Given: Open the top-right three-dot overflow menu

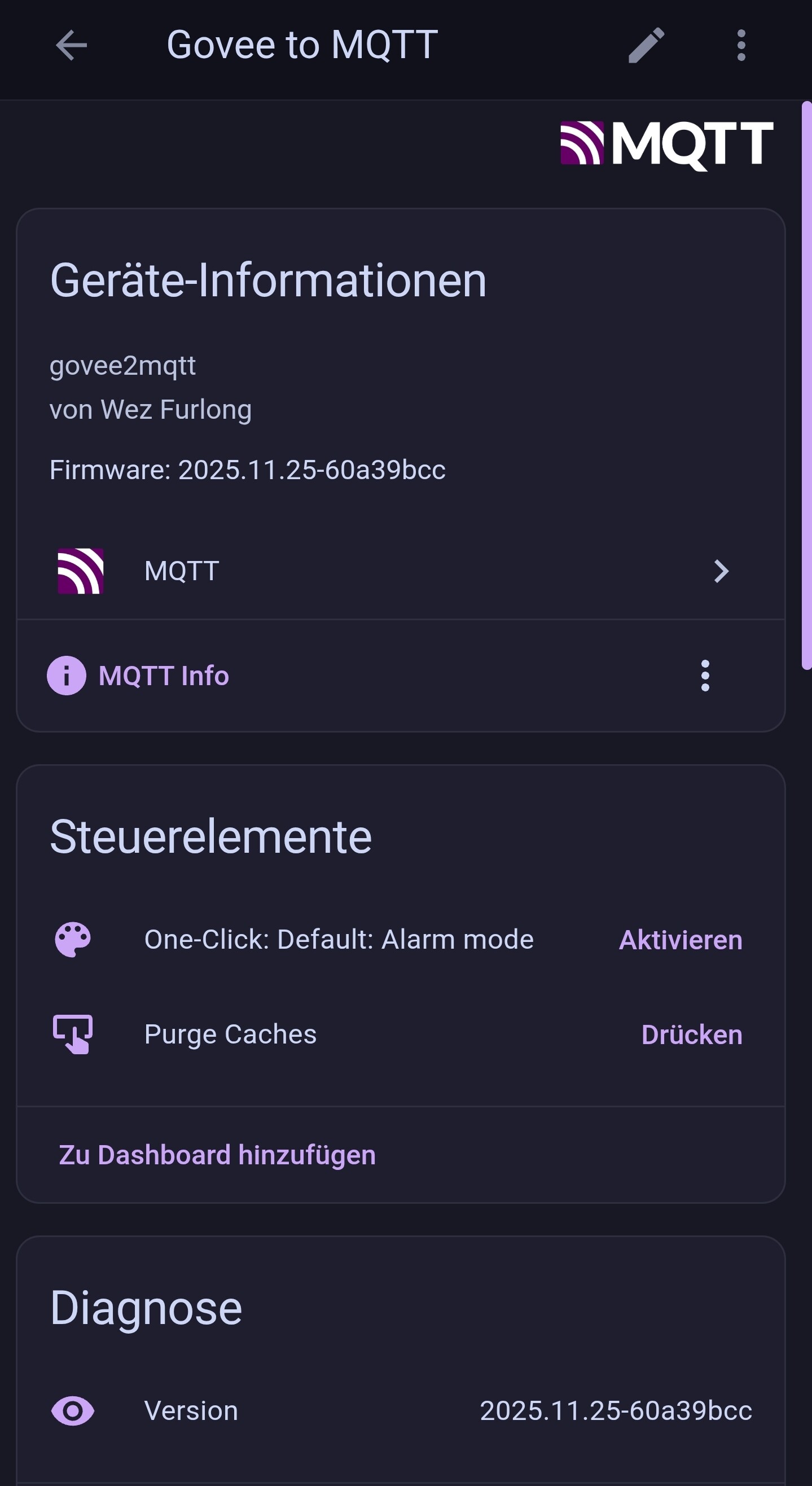Looking at the screenshot, I should tap(741, 45).
